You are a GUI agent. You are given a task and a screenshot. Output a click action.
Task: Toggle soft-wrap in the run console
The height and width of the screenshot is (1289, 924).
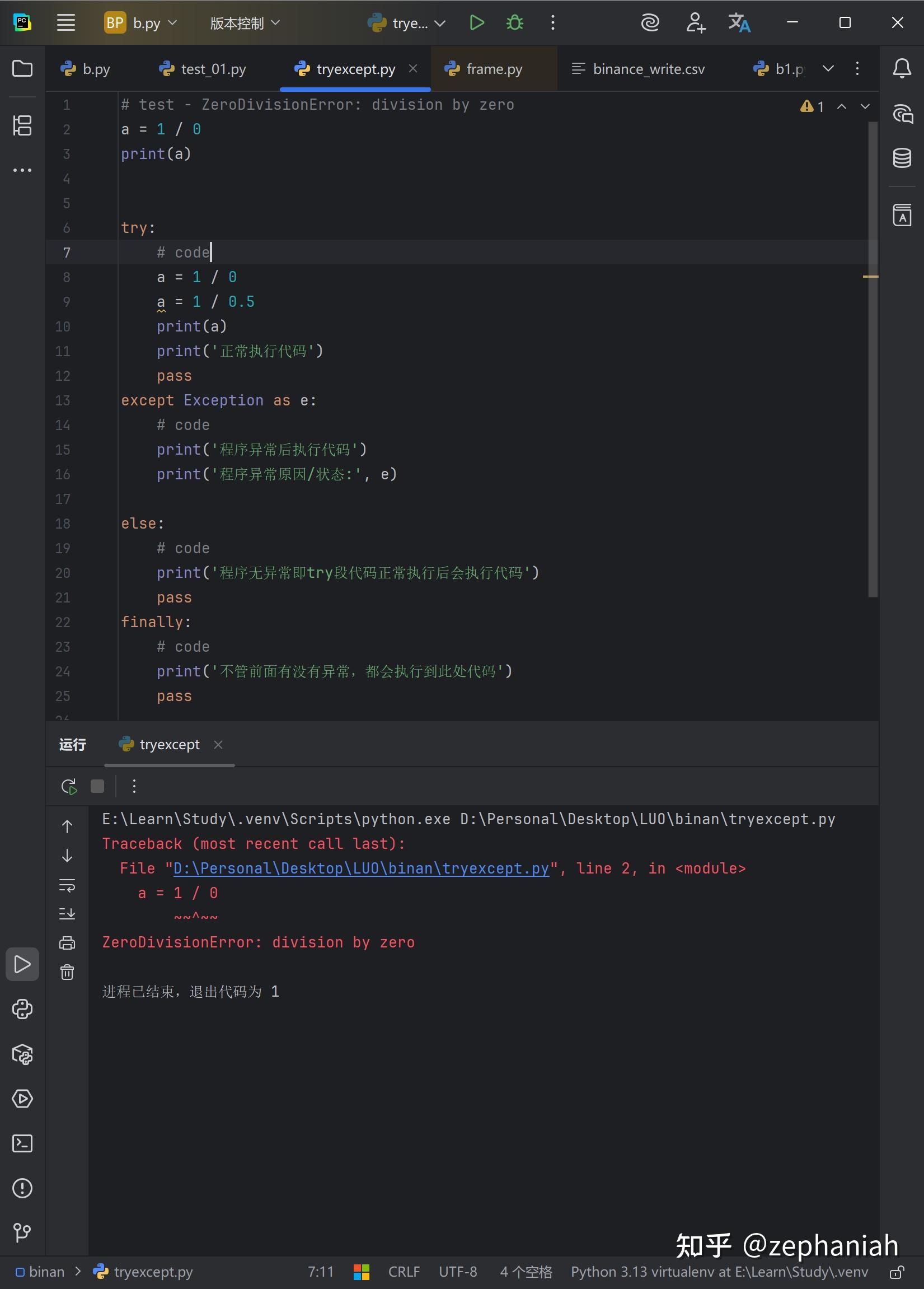coord(67,885)
